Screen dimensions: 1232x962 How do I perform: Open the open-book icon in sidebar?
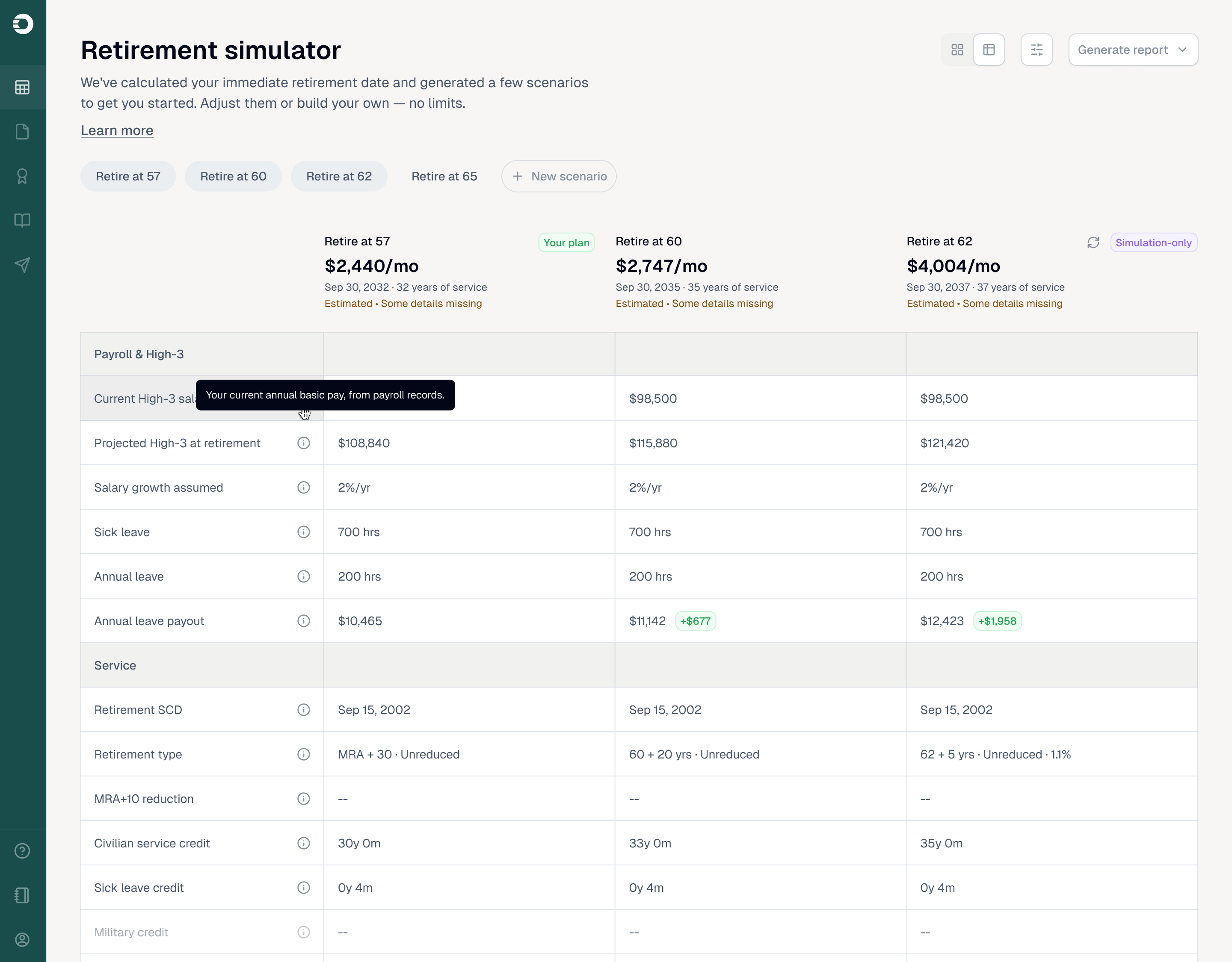point(23,221)
